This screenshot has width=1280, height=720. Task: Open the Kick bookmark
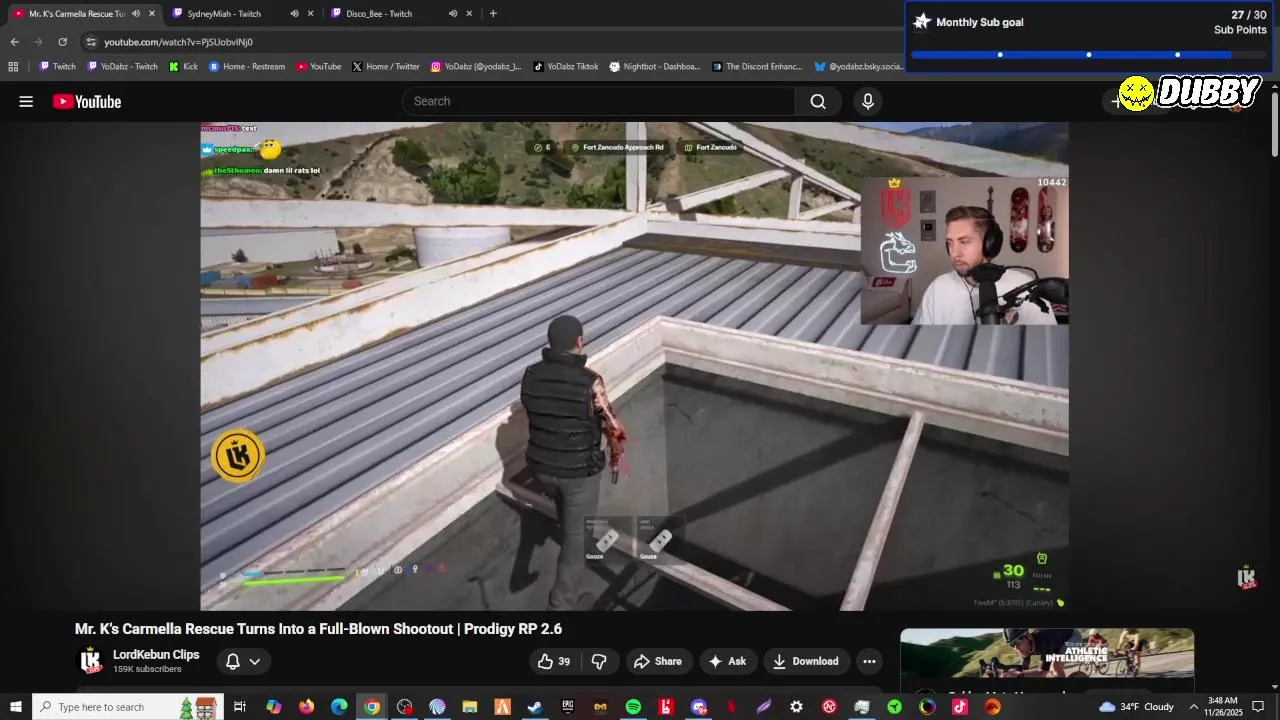(183, 67)
